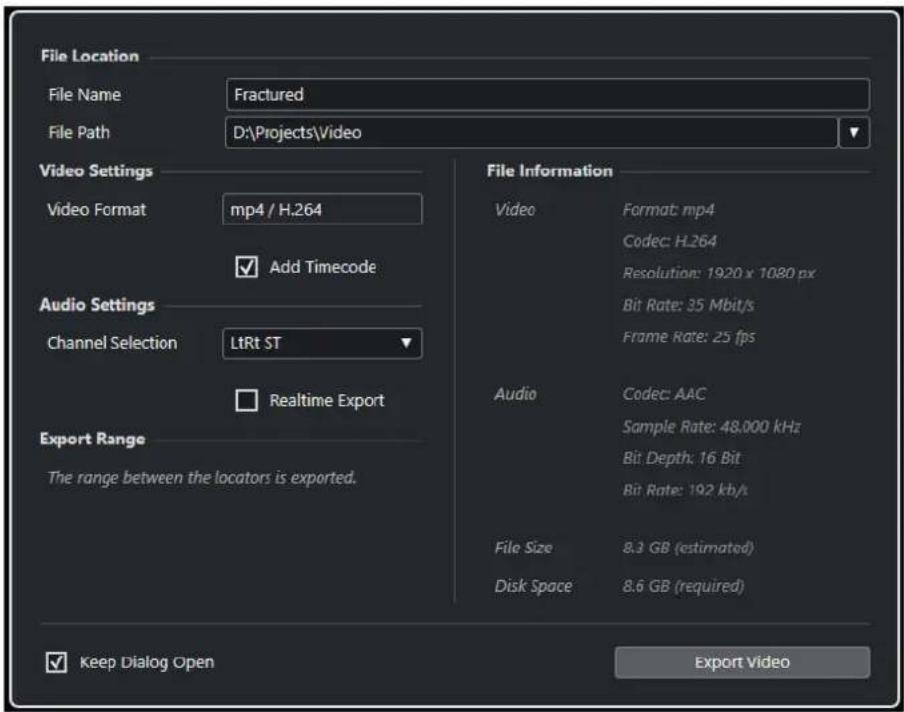The height and width of the screenshot is (712, 904).
Task: Click the Video label in File Information
Action: pyautogui.click(x=515, y=210)
